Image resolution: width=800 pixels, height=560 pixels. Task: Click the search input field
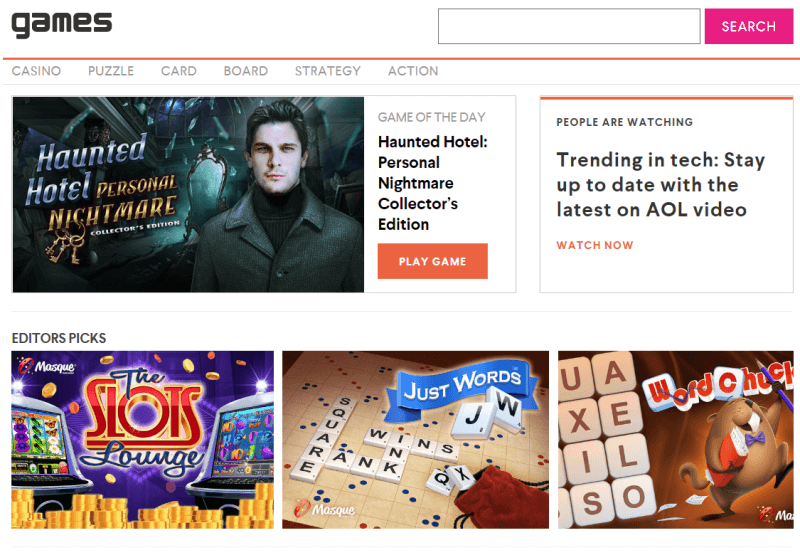point(569,26)
